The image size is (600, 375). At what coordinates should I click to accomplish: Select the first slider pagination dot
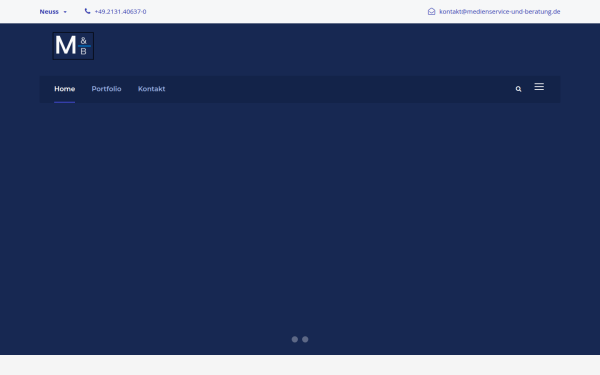tap(295, 339)
